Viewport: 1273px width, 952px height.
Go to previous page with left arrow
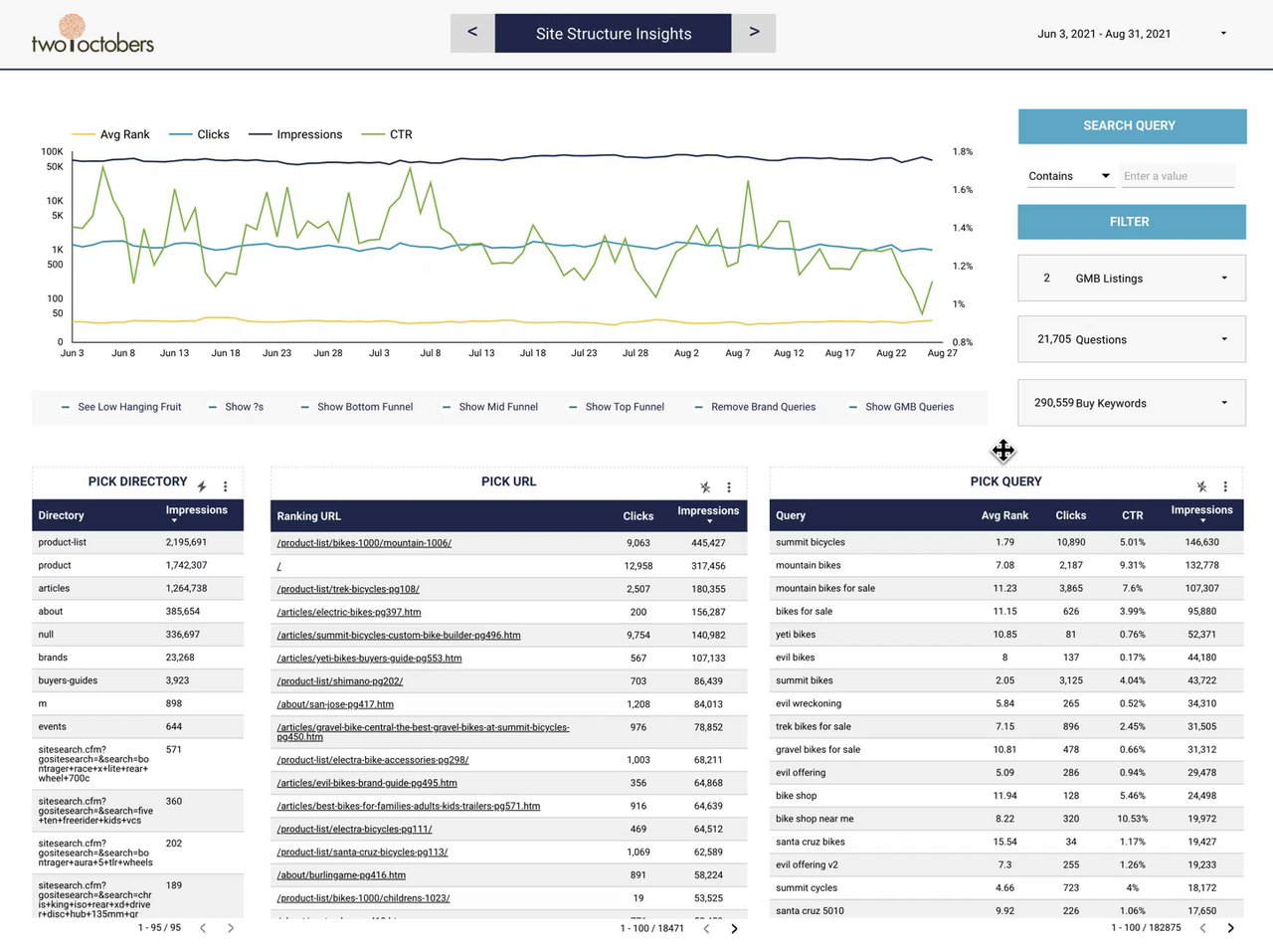(472, 33)
